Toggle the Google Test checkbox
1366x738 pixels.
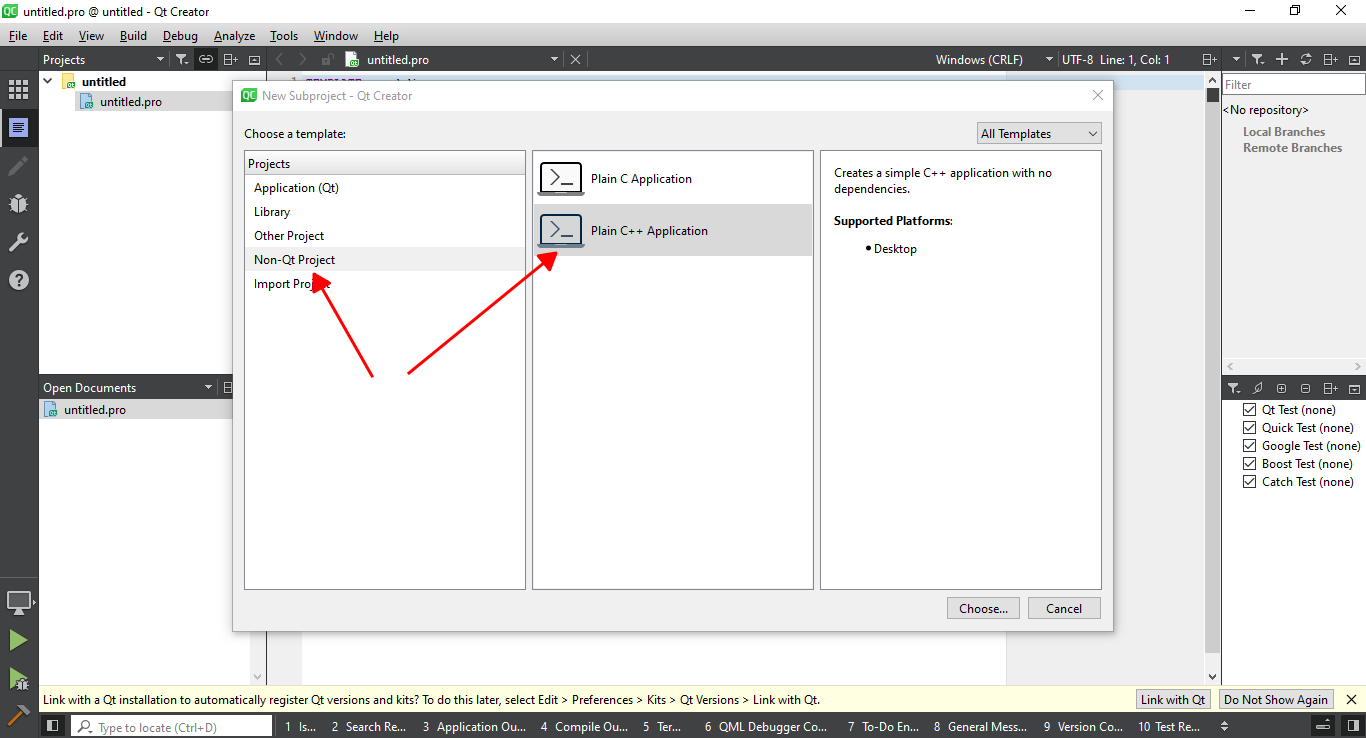tap(1249, 446)
